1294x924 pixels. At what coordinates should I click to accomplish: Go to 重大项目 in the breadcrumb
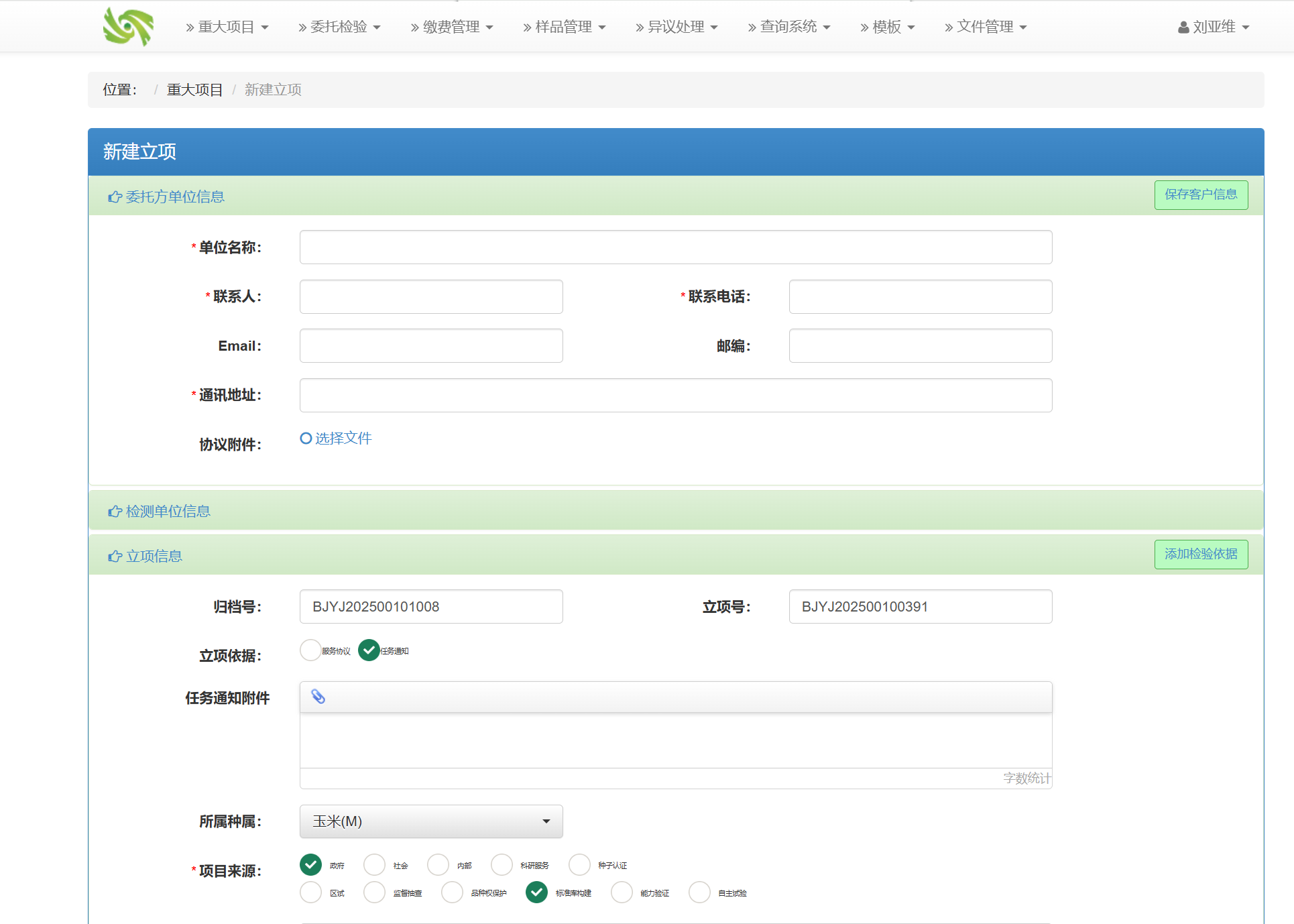[x=194, y=90]
